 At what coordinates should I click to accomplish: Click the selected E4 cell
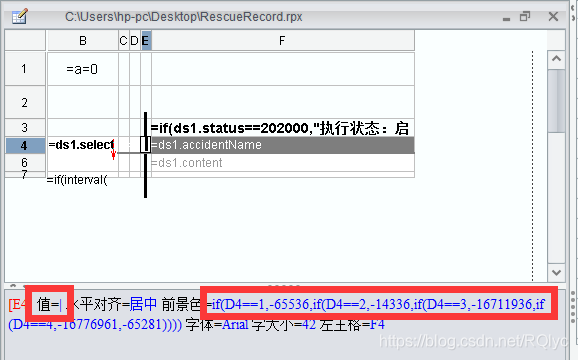click(146, 144)
